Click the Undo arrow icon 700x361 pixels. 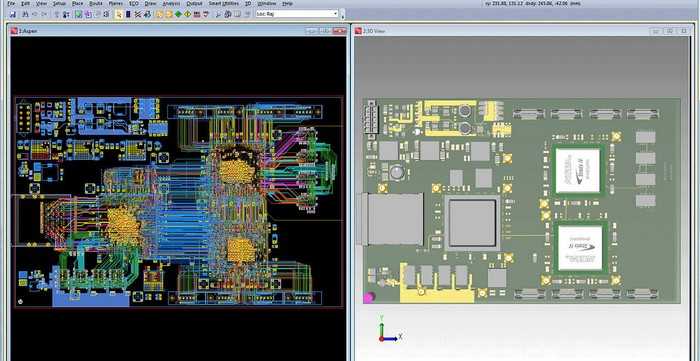pyautogui.click(x=35, y=14)
